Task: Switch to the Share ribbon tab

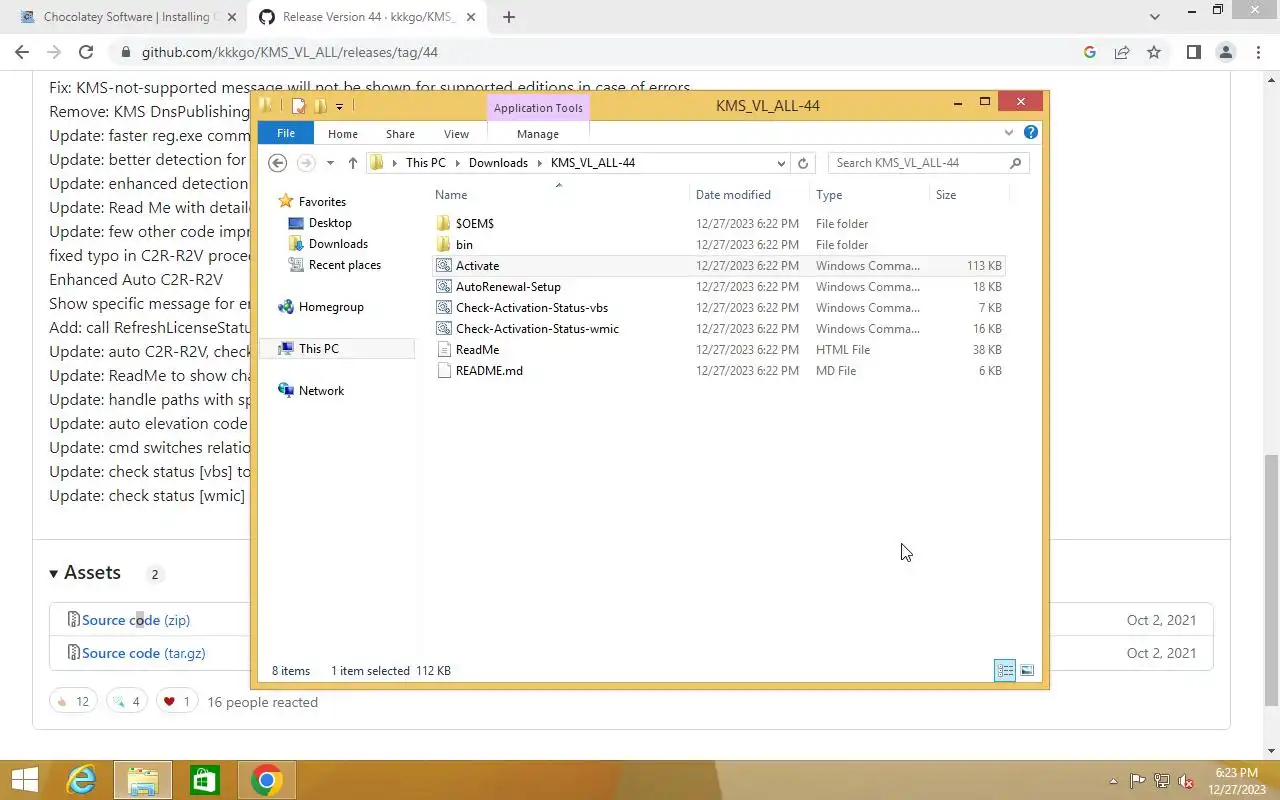Action: pyautogui.click(x=400, y=134)
